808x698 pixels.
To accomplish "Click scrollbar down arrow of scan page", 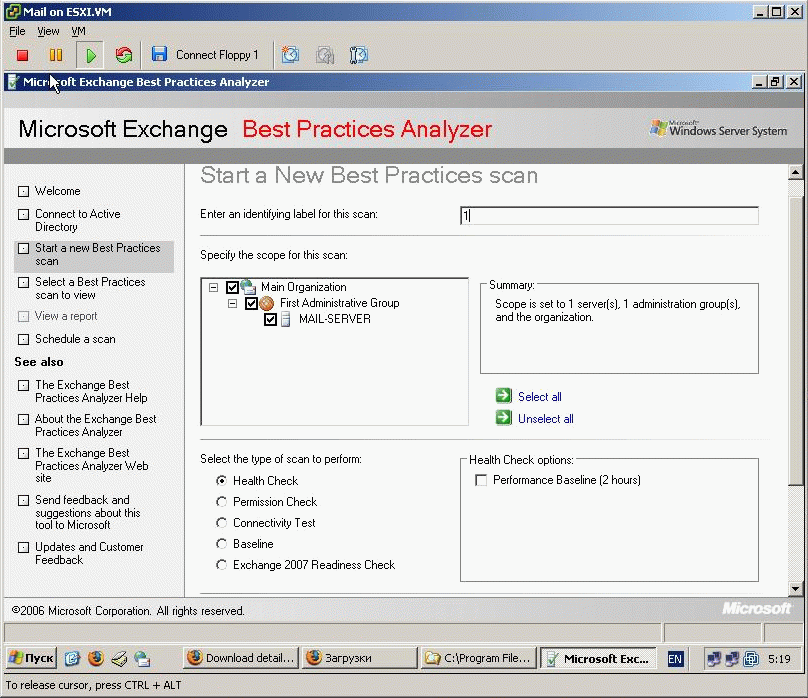I will pyautogui.click(x=795, y=588).
